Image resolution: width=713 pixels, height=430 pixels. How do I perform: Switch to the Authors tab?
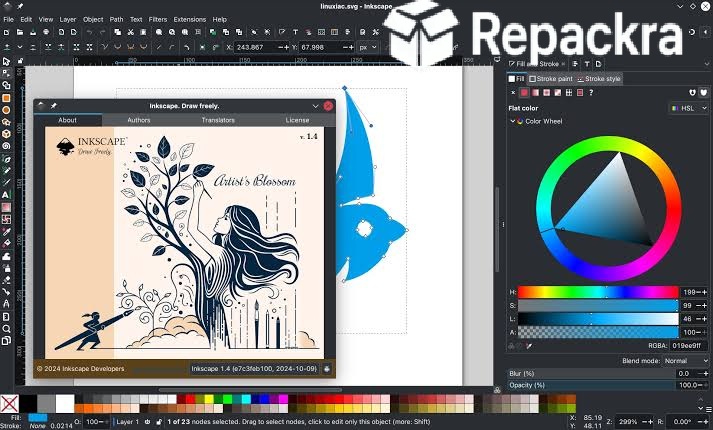pos(139,120)
